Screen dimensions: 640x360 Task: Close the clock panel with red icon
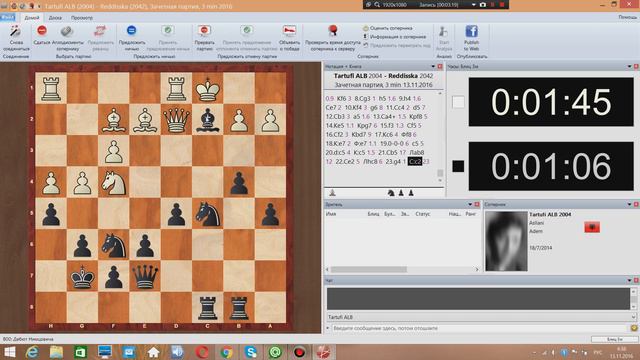636,67
